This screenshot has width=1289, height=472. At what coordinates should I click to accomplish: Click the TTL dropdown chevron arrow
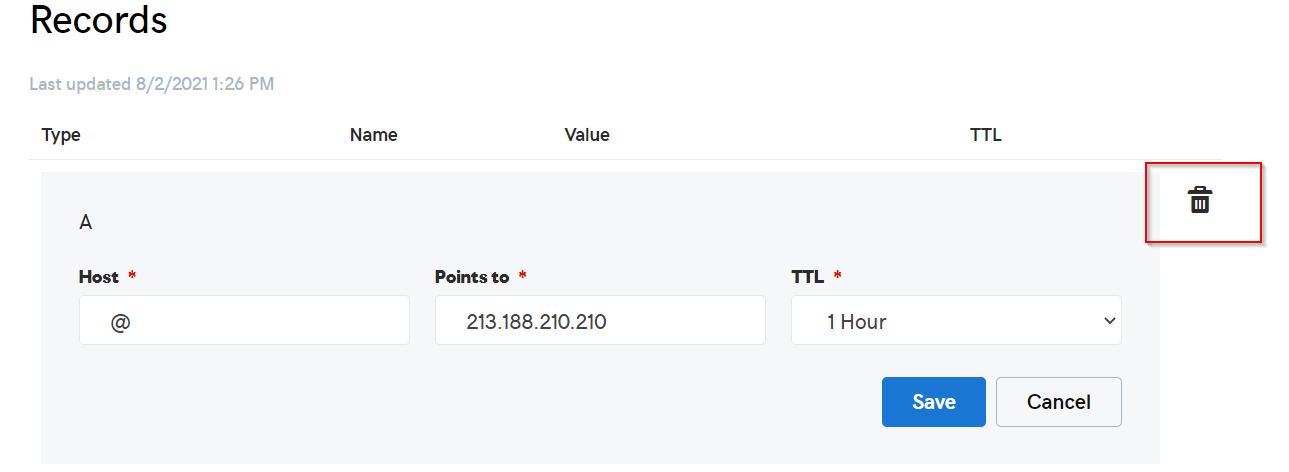pos(1108,321)
